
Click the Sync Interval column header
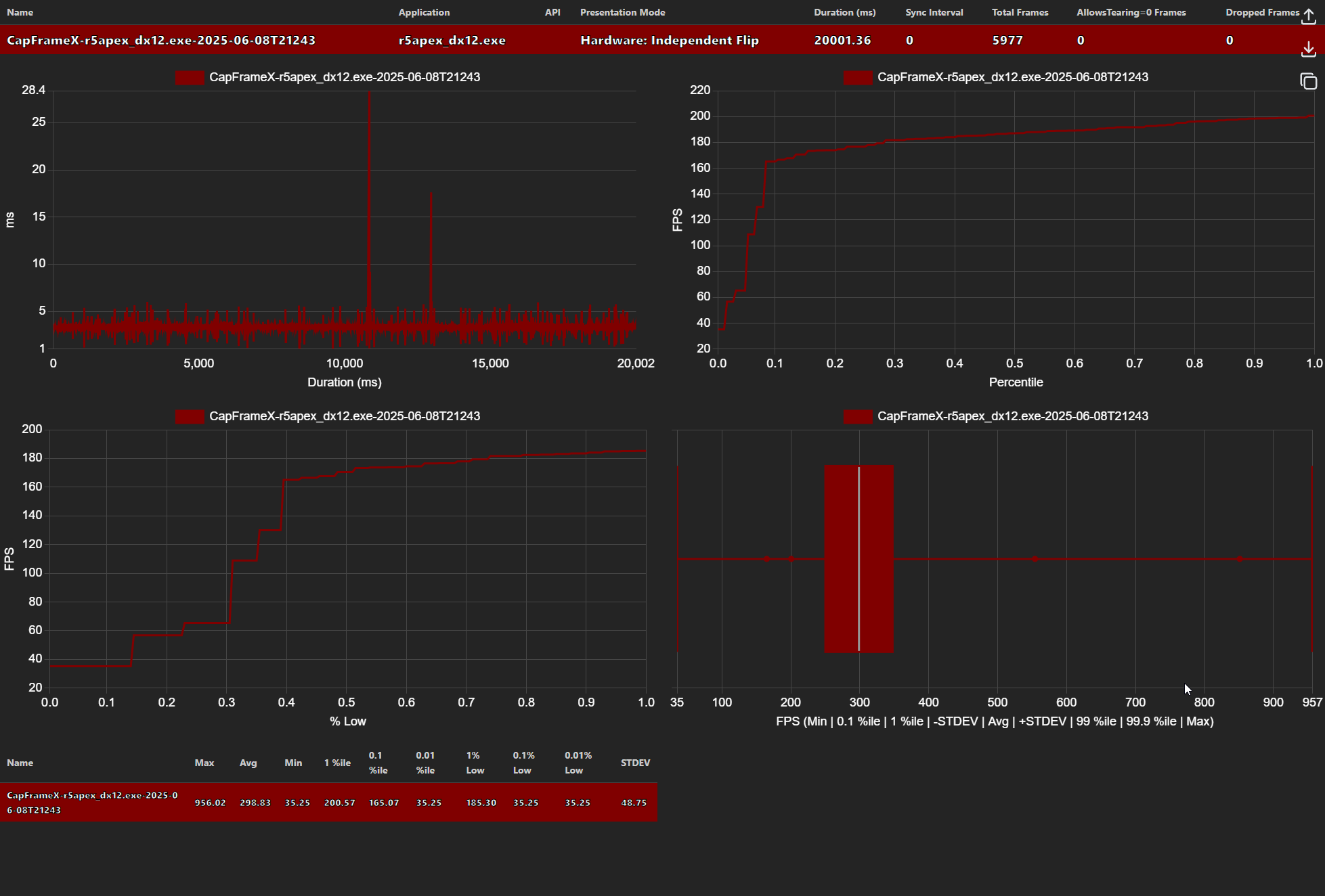934,12
